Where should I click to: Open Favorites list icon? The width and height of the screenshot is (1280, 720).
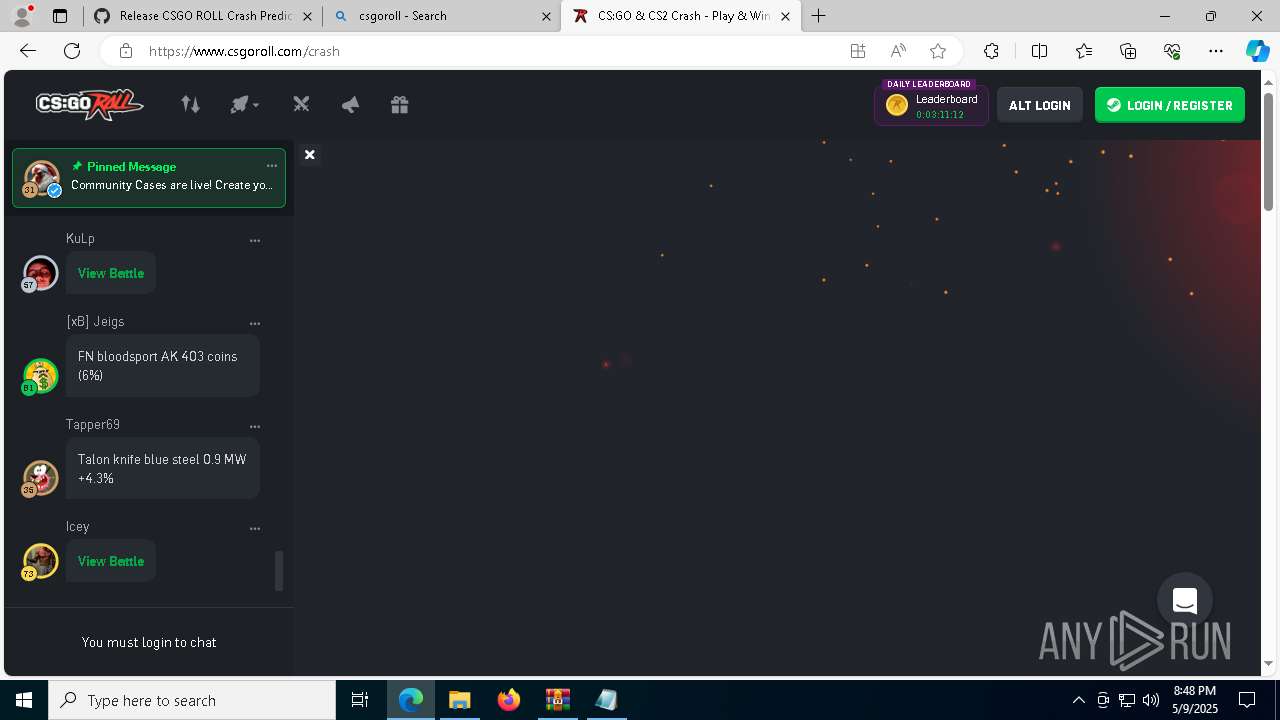point(1084,51)
